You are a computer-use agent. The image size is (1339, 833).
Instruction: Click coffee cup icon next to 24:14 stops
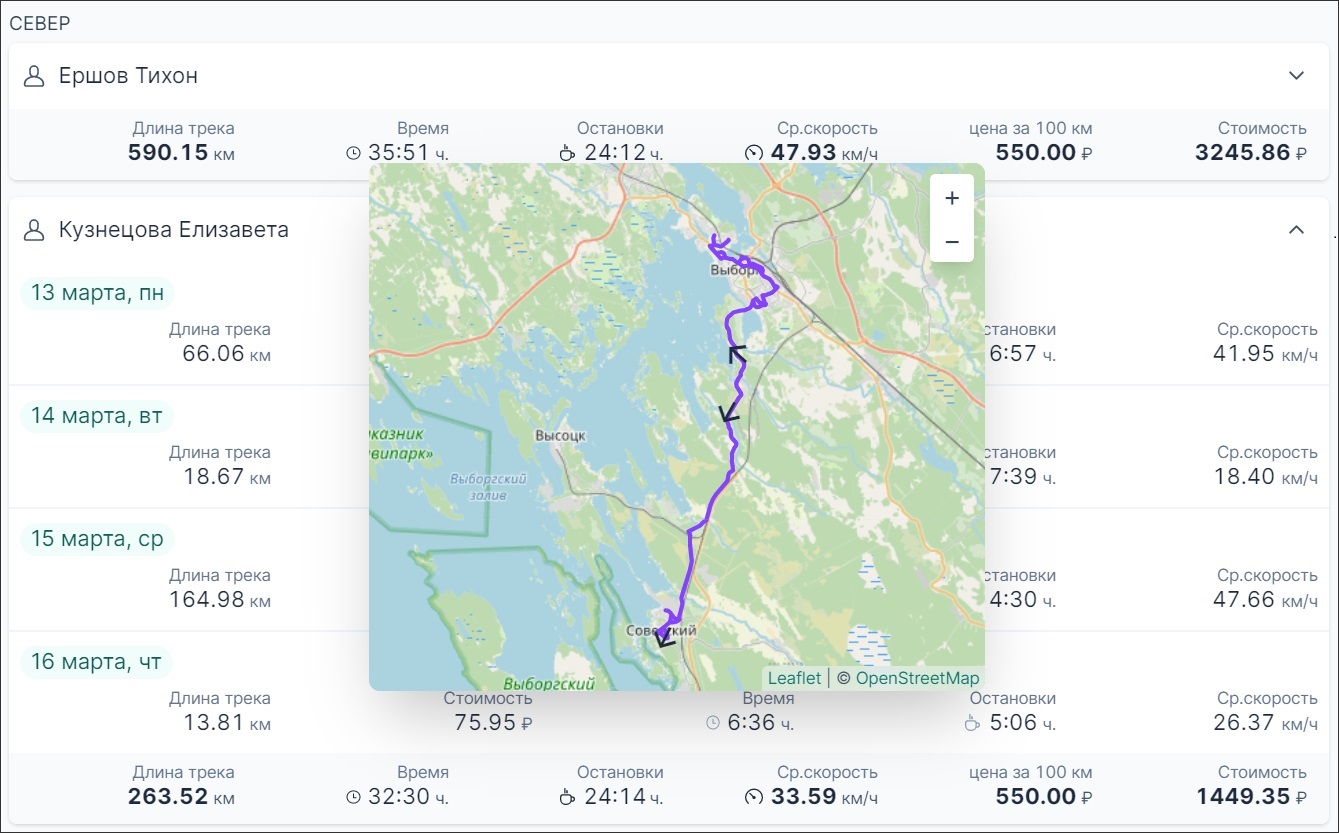(567, 797)
